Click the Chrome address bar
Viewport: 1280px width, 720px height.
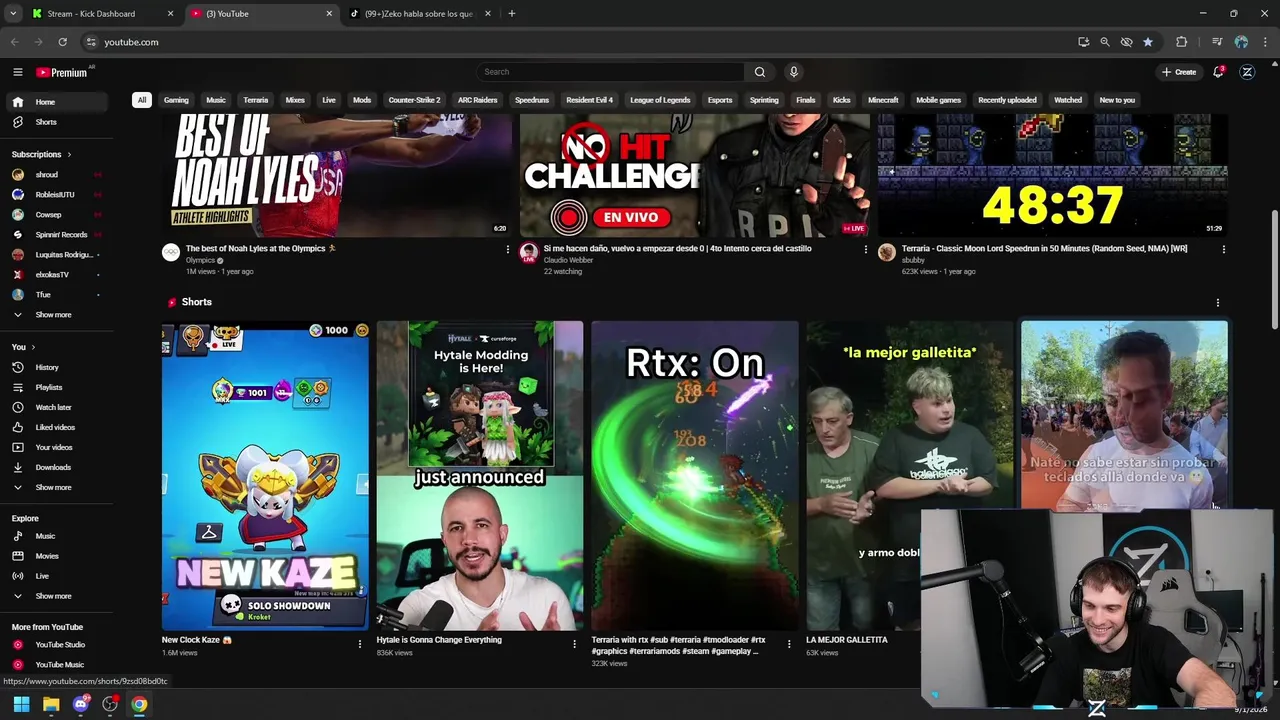tap(575, 42)
